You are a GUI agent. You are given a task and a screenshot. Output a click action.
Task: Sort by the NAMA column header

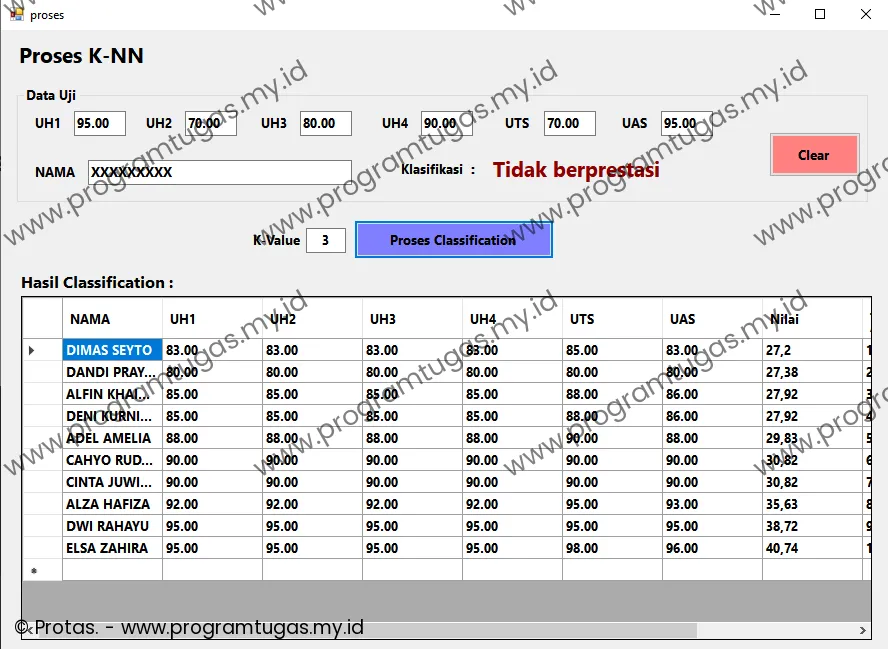point(112,319)
